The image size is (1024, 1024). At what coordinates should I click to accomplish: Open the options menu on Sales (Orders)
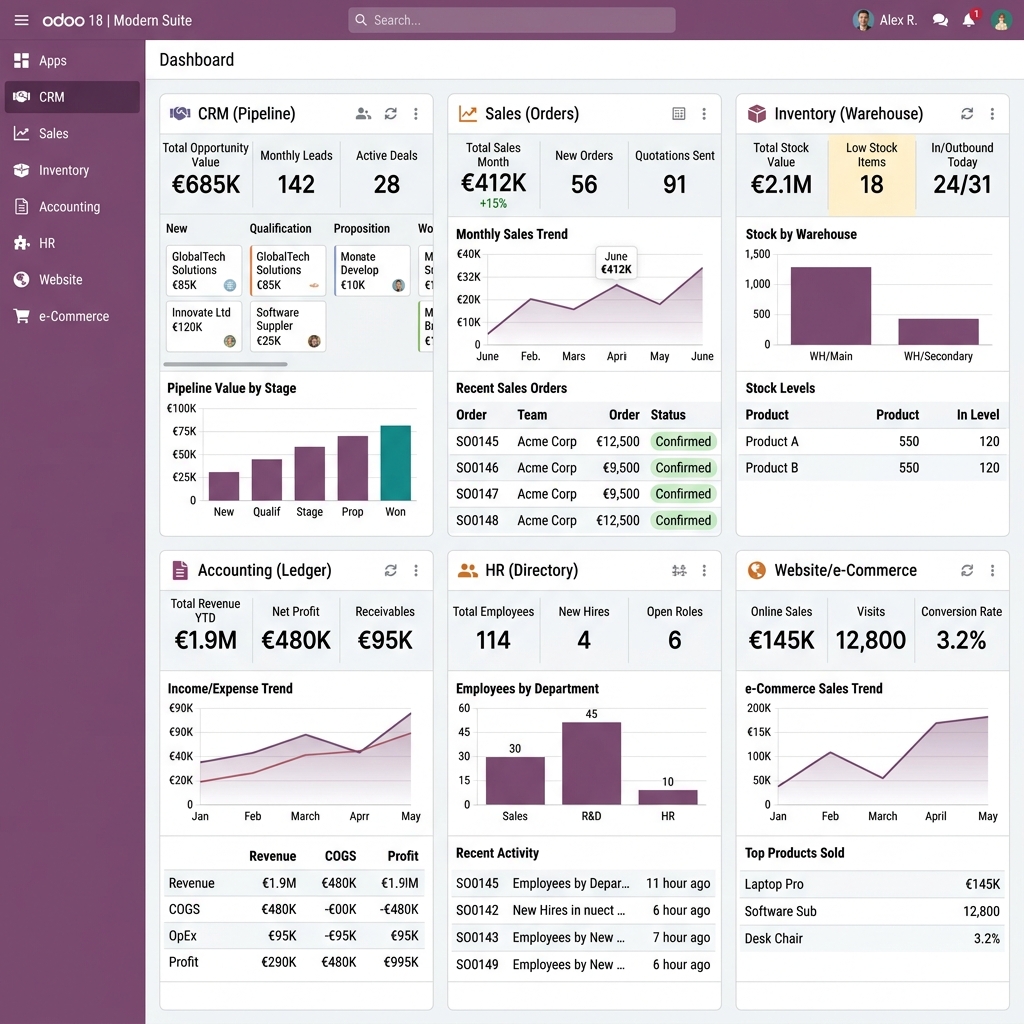[x=705, y=113]
